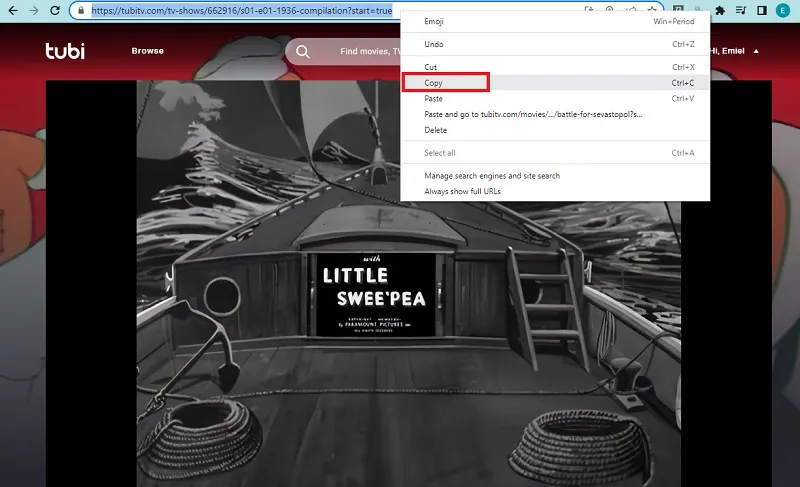800x487 pixels.
Task: Choose Copy from the context menu
Action: pos(555,83)
